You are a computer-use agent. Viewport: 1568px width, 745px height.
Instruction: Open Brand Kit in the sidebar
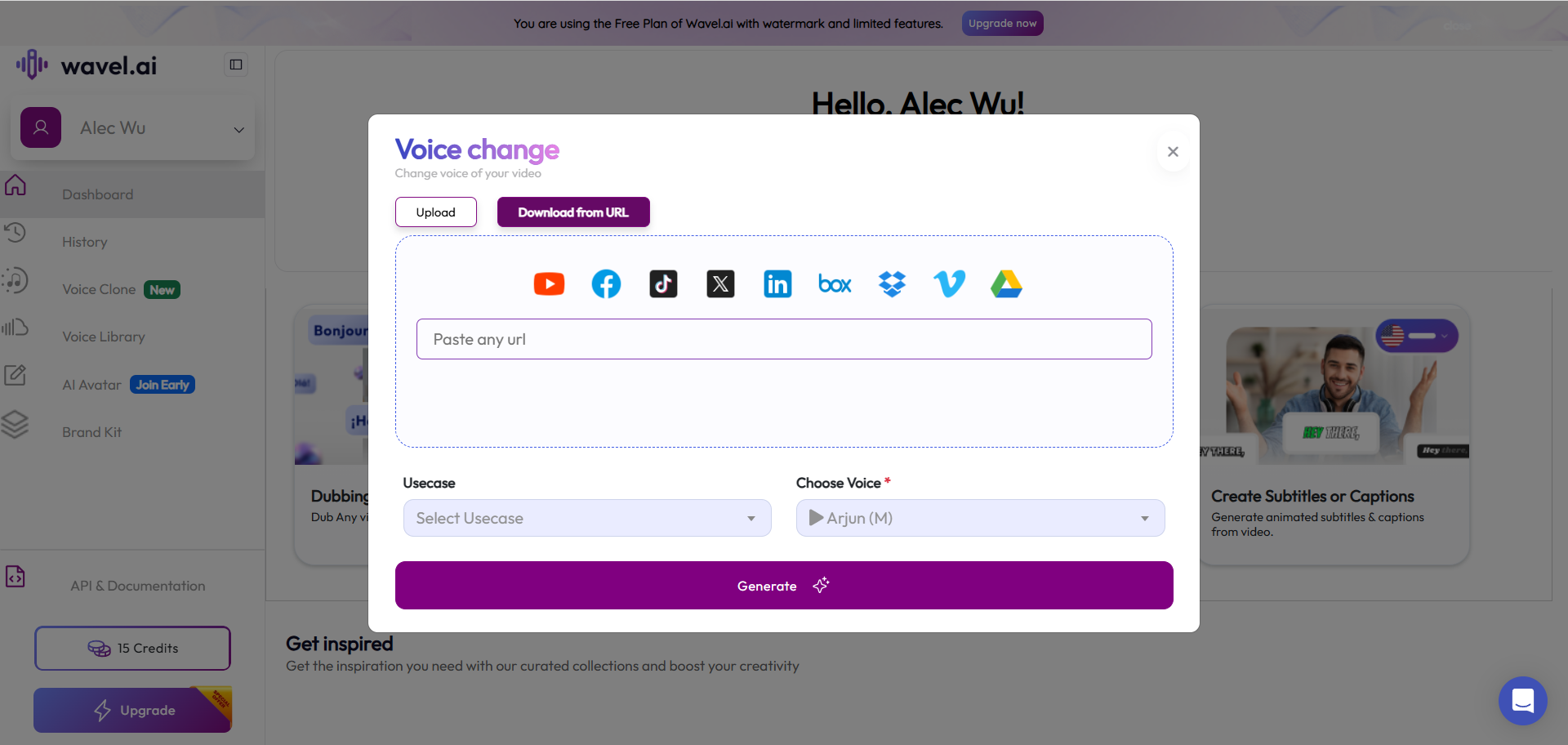tap(91, 432)
